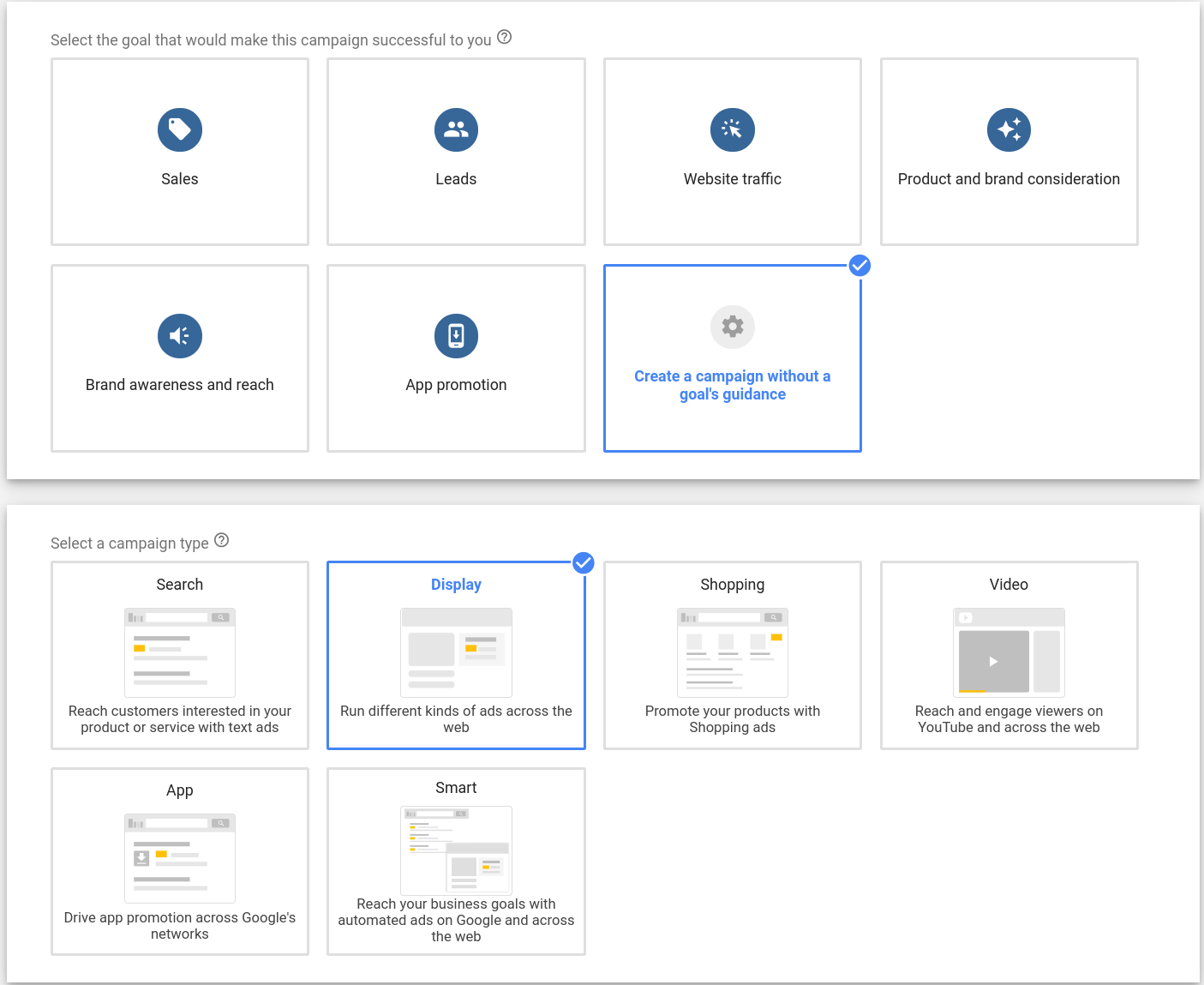This screenshot has width=1204, height=985.
Task: Click the App promotion phone icon
Action: [456, 336]
